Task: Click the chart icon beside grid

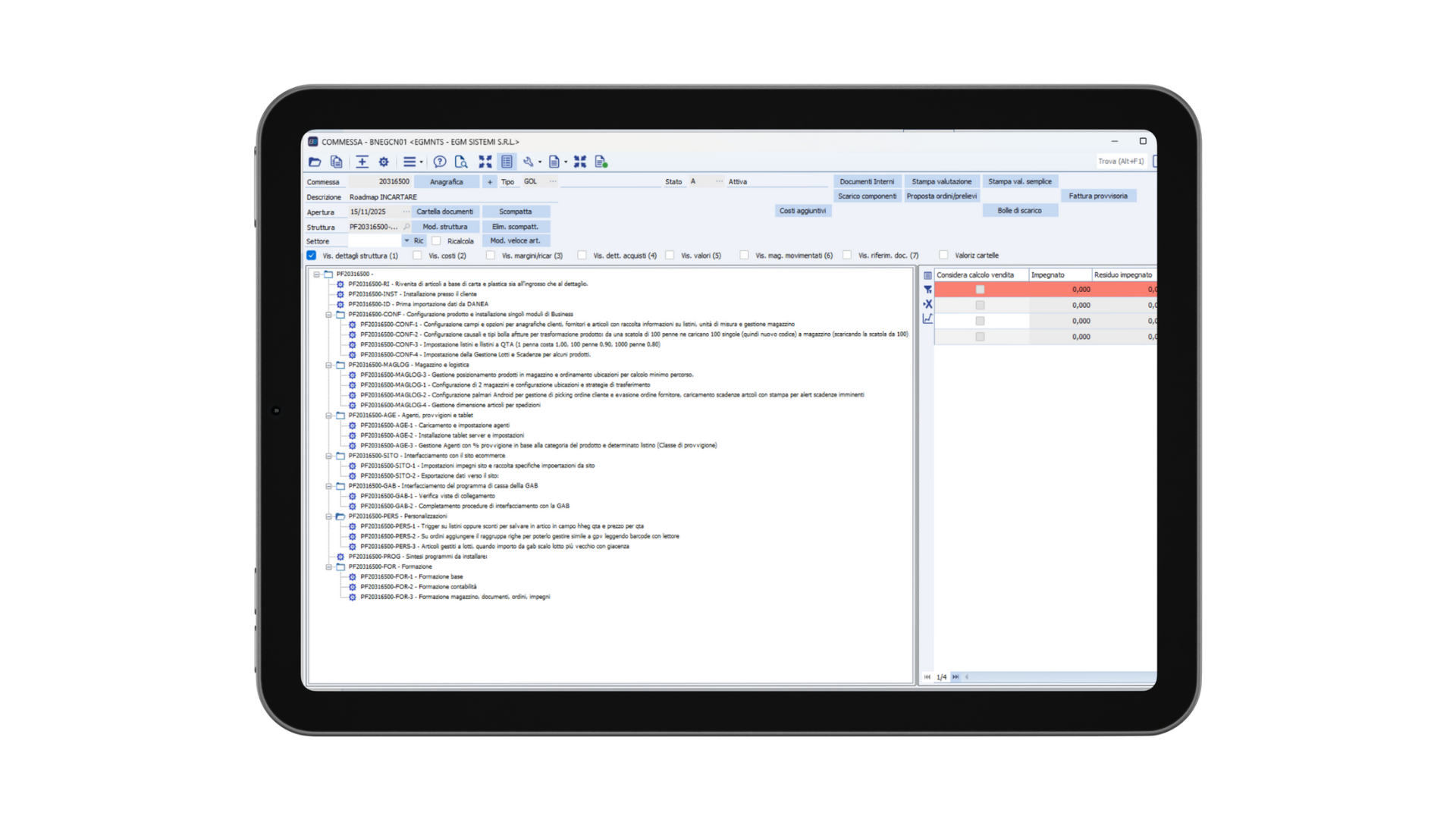Action: [x=927, y=318]
